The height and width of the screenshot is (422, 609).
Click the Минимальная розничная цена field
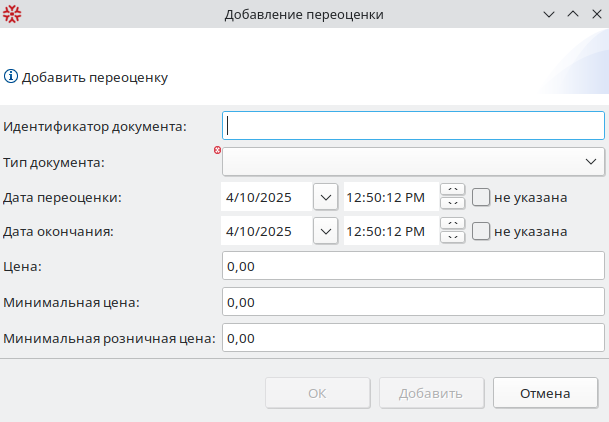coord(413,338)
